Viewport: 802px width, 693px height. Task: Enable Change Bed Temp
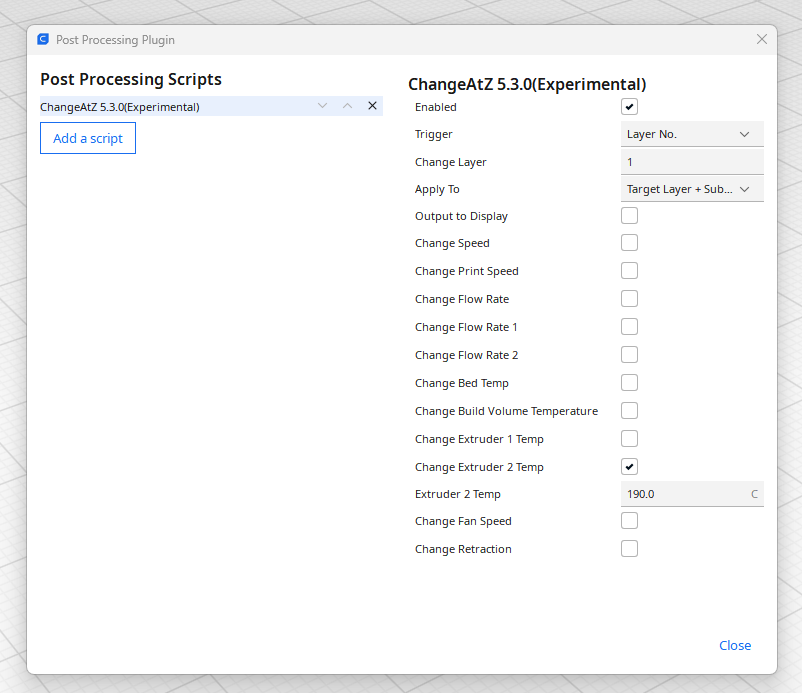629,382
